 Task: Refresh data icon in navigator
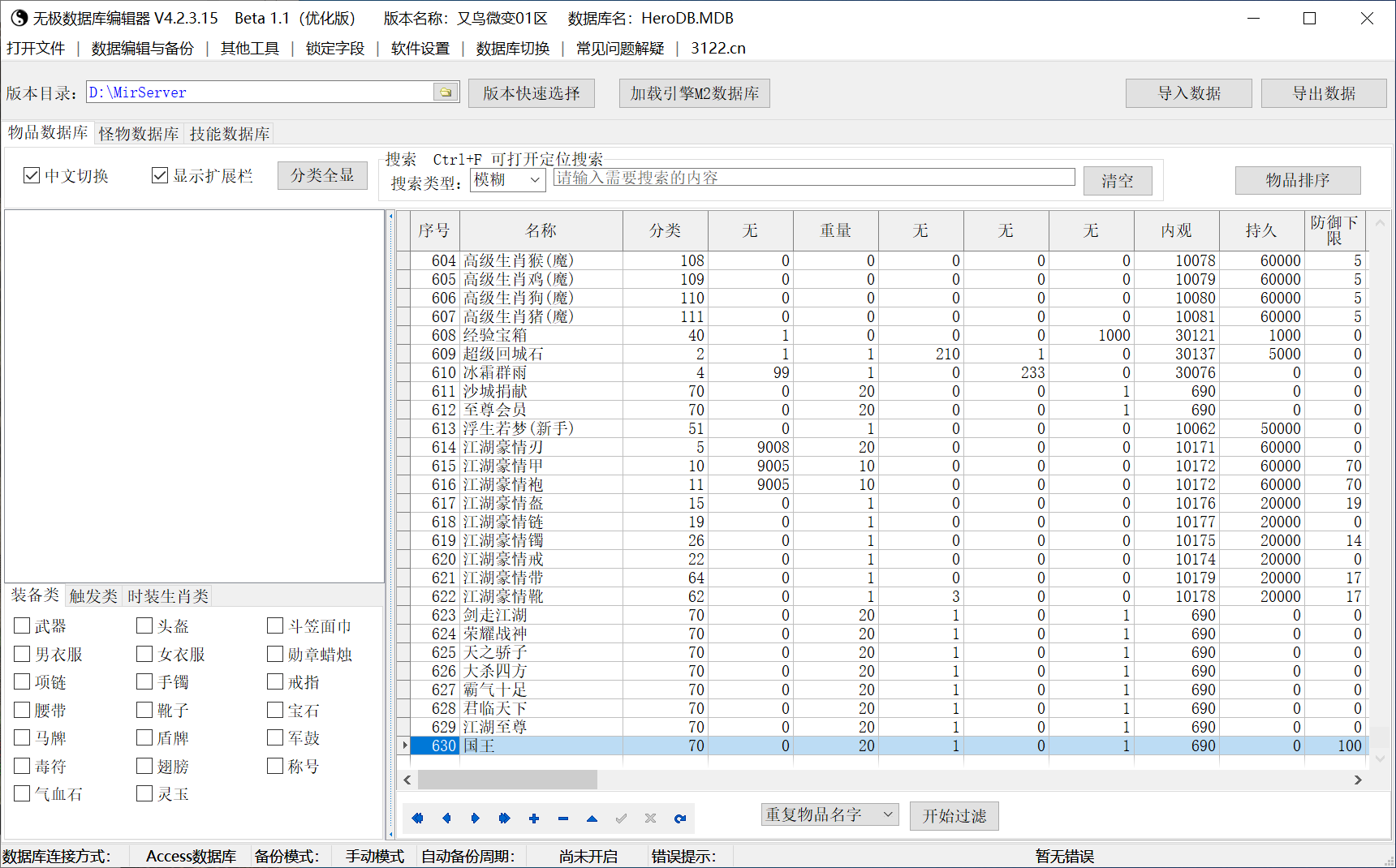(680, 819)
